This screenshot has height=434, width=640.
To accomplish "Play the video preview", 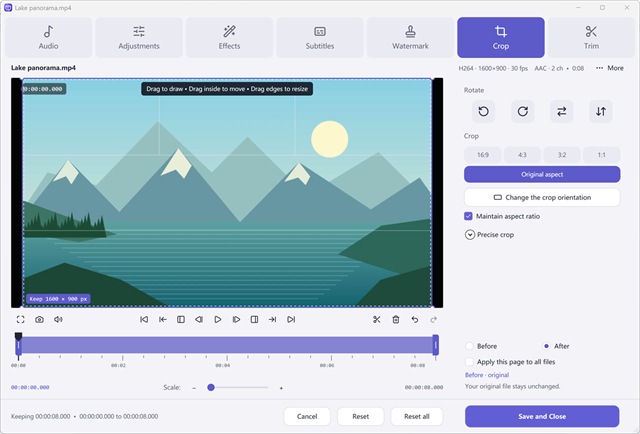I will click(x=218, y=320).
